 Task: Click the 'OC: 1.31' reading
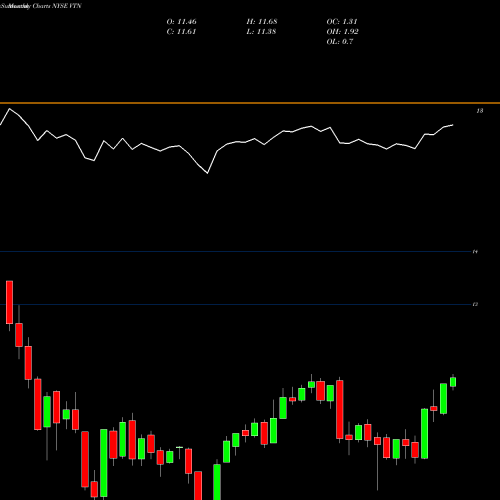point(342,22)
